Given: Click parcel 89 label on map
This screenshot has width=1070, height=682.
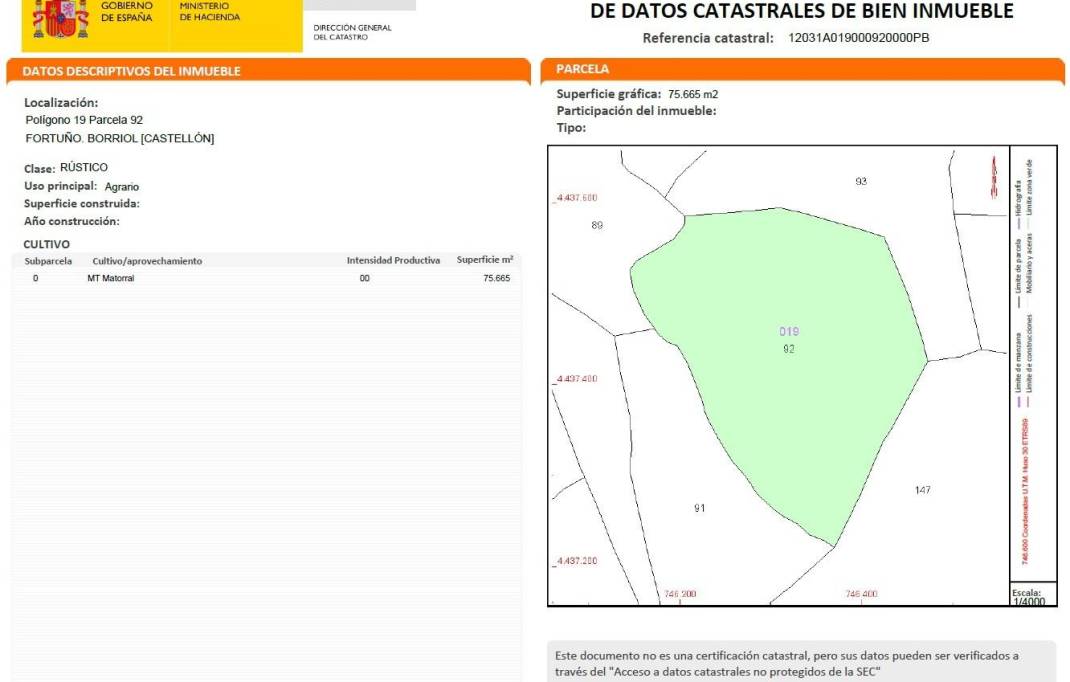Looking at the screenshot, I should coord(597,225).
